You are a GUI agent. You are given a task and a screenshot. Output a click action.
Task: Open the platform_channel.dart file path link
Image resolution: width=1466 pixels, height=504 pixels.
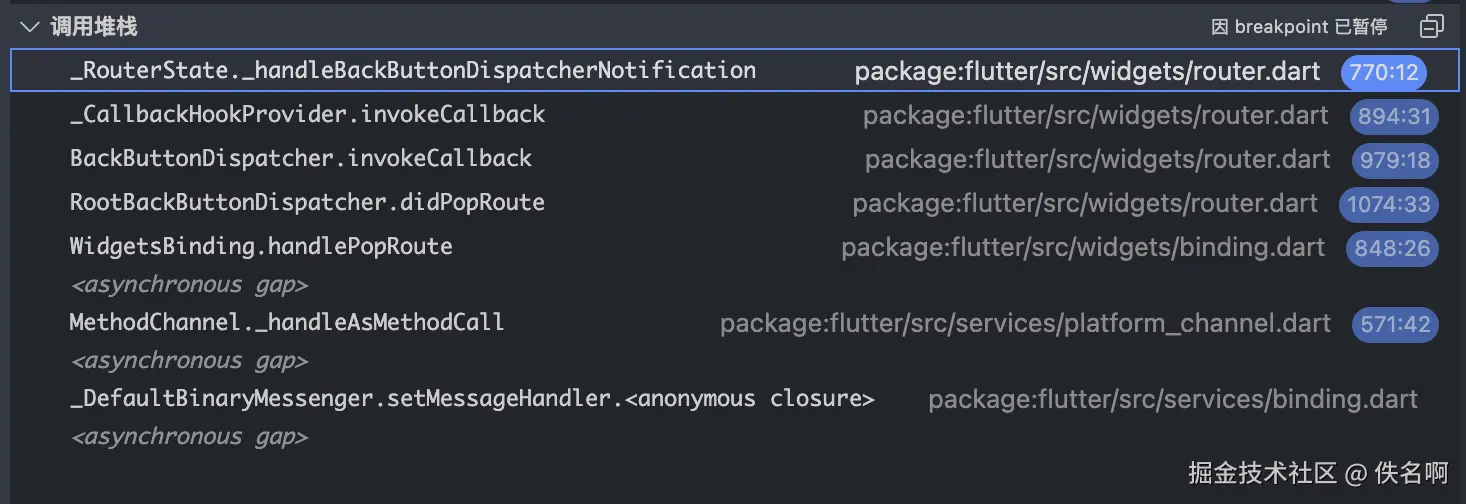click(1025, 323)
